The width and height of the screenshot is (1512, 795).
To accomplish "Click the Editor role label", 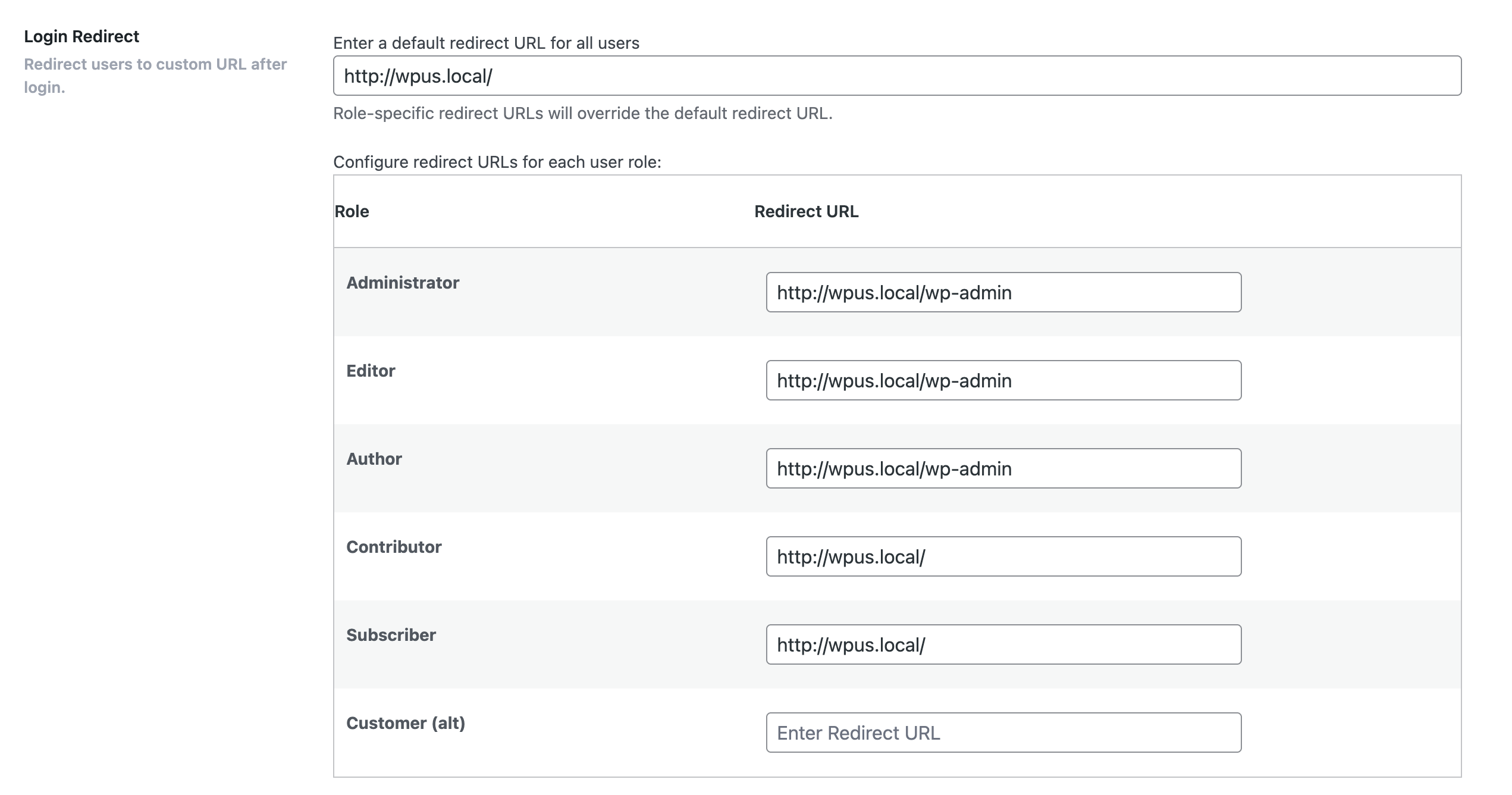I will tap(370, 371).
